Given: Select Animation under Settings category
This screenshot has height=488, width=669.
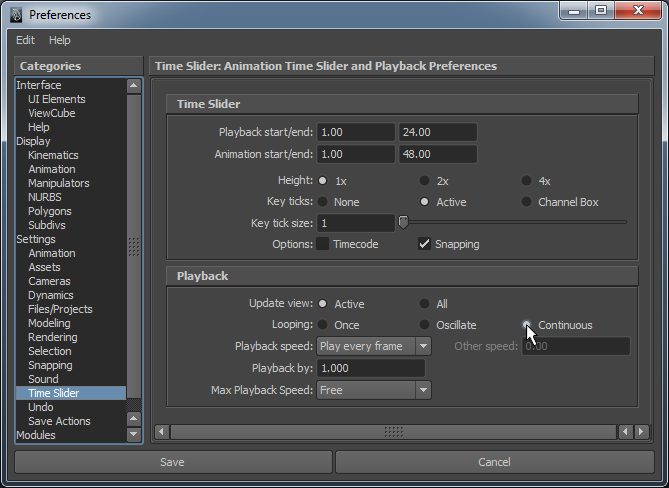Looking at the screenshot, I should tap(51, 253).
